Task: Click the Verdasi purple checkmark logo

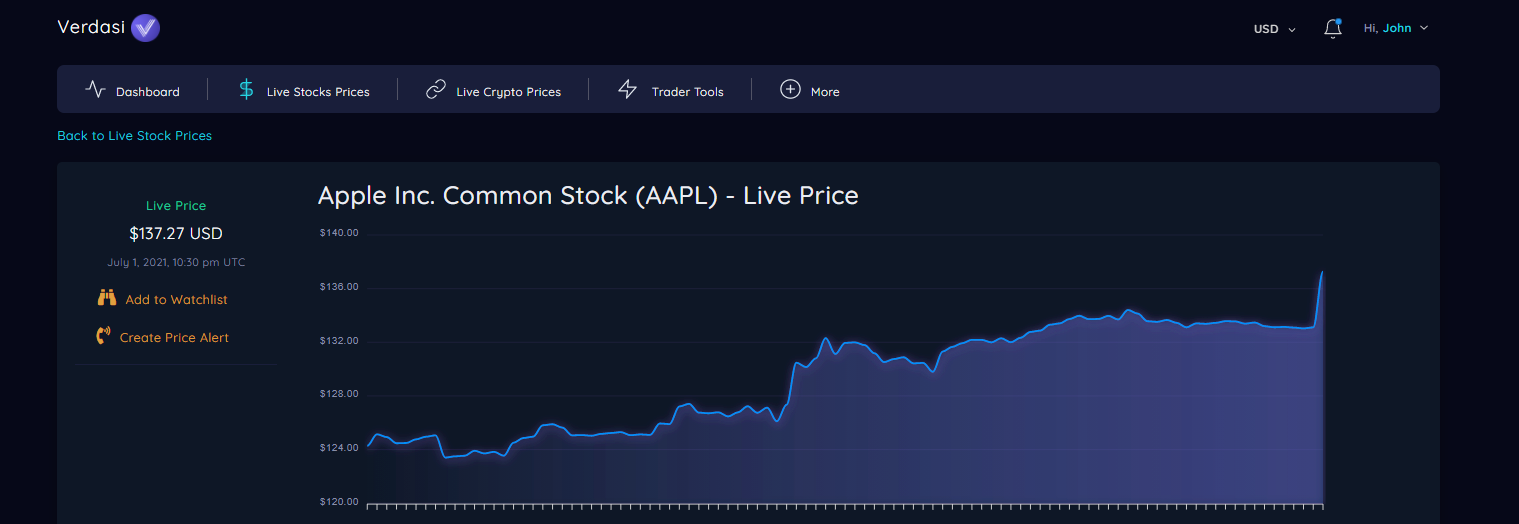Action: click(x=145, y=28)
